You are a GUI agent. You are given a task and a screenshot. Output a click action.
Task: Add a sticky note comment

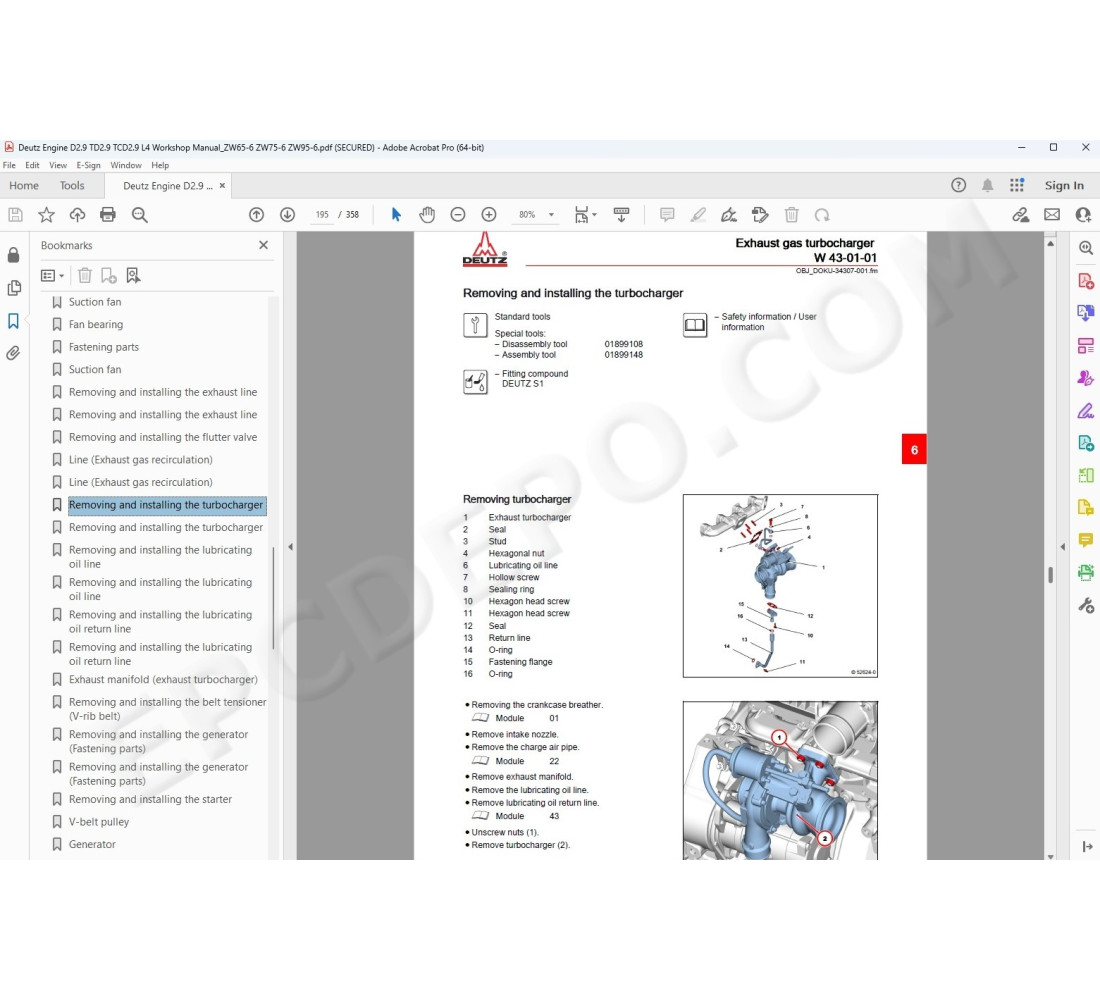(667, 214)
